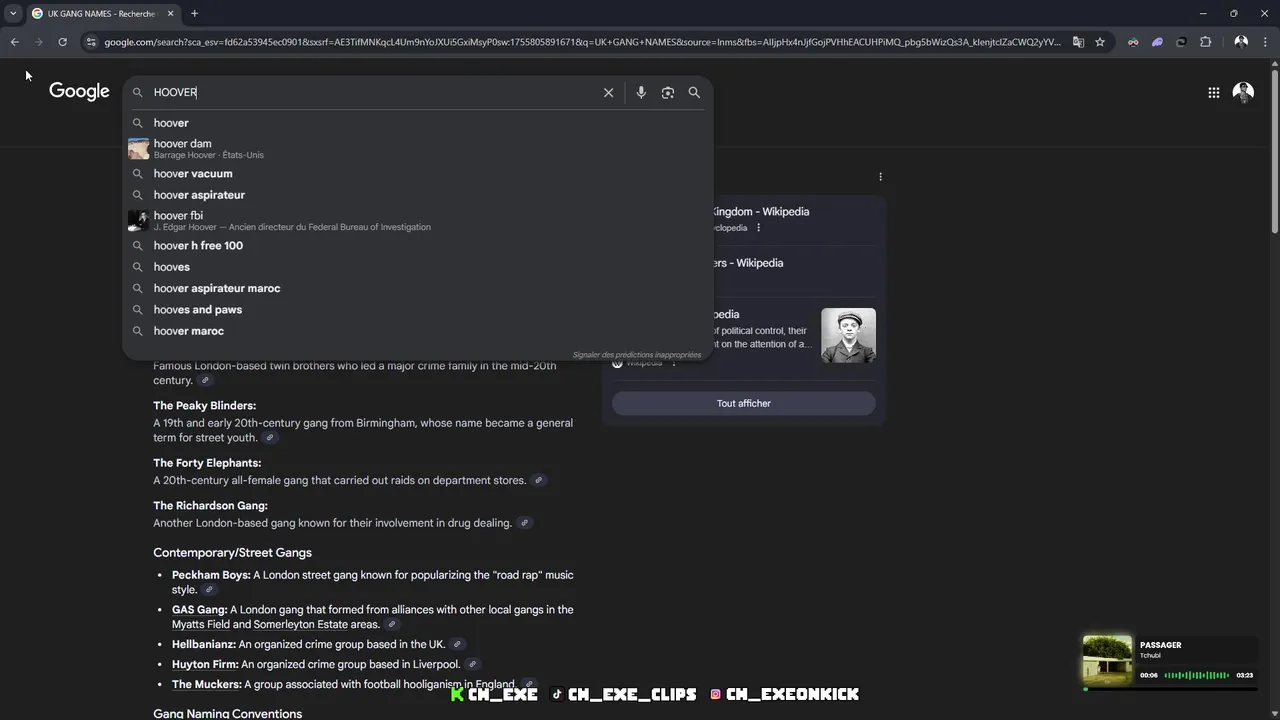Choose the 'hoover vacuum' suggestion
This screenshot has width=1280, height=720.
(x=418, y=173)
